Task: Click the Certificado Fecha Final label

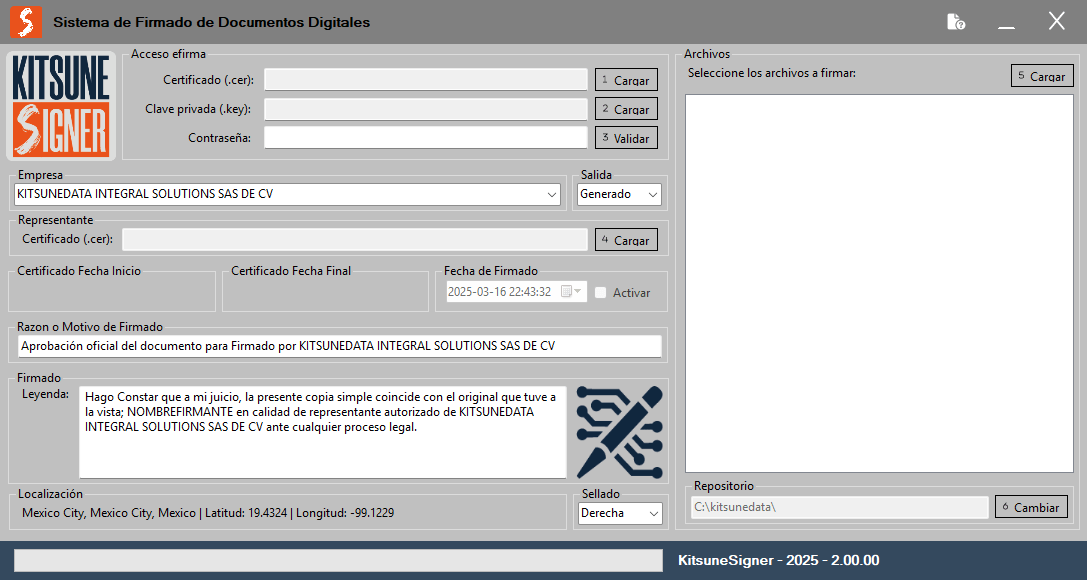Action: click(x=291, y=271)
